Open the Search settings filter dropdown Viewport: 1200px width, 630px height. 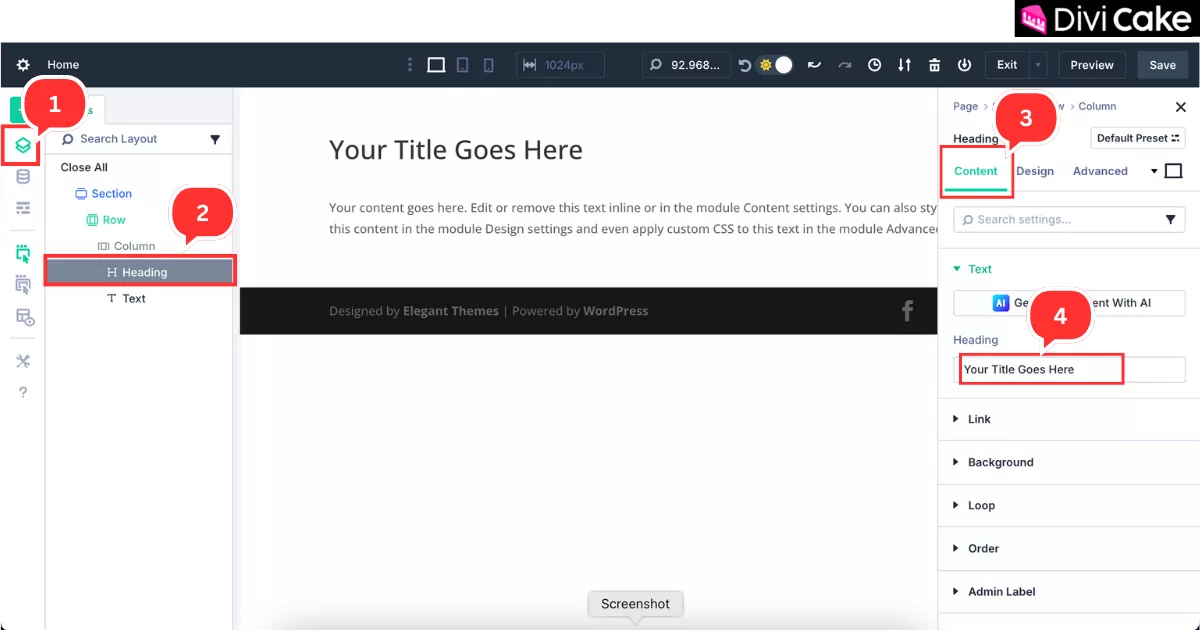(x=1171, y=220)
